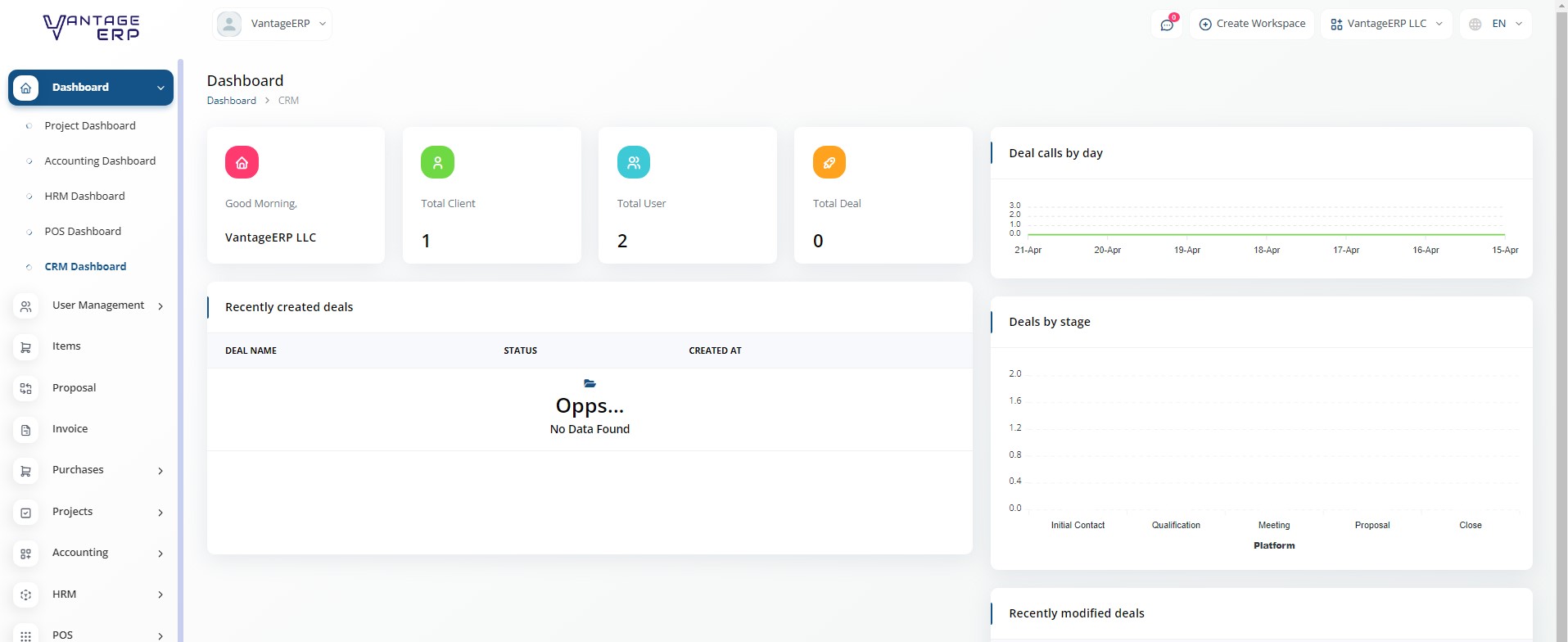Click the Invoice document icon
This screenshot has width=1568, height=642.
(x=26, y=430)
